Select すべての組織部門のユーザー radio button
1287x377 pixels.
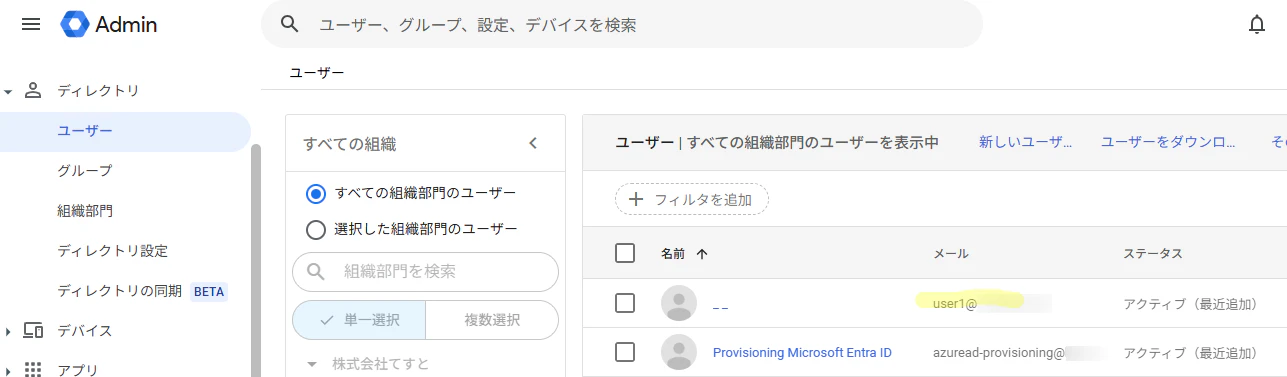(316, 193)
